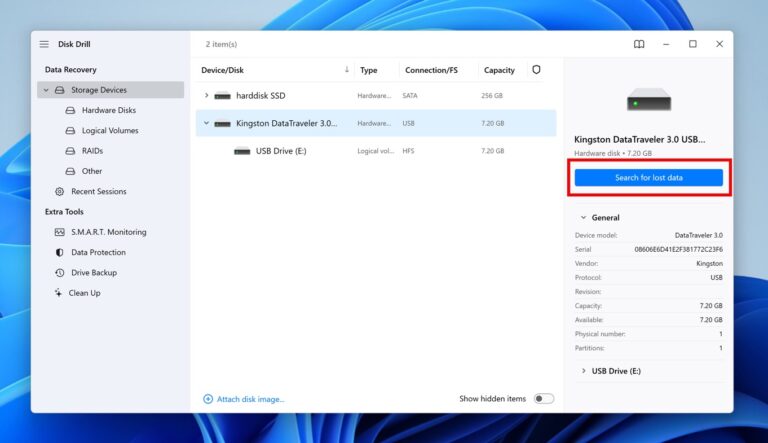Select RAIDs in the sidebar

coord(93,151)
